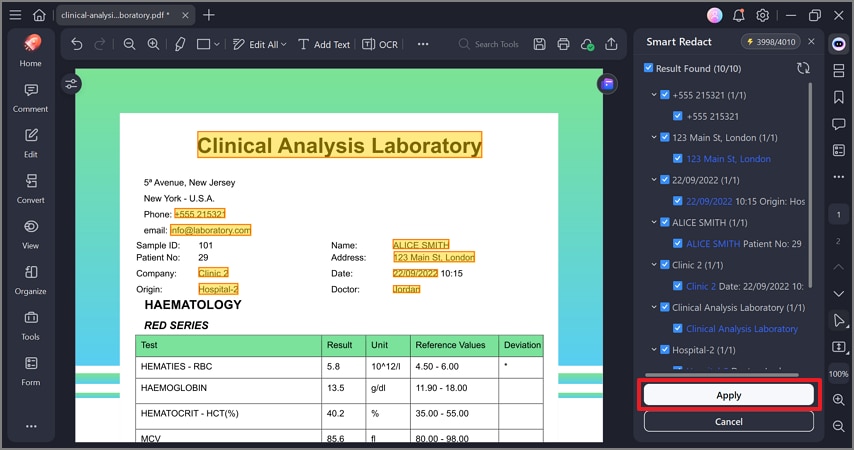Save the document
The image size is (854, 450).
coord(539,44)
